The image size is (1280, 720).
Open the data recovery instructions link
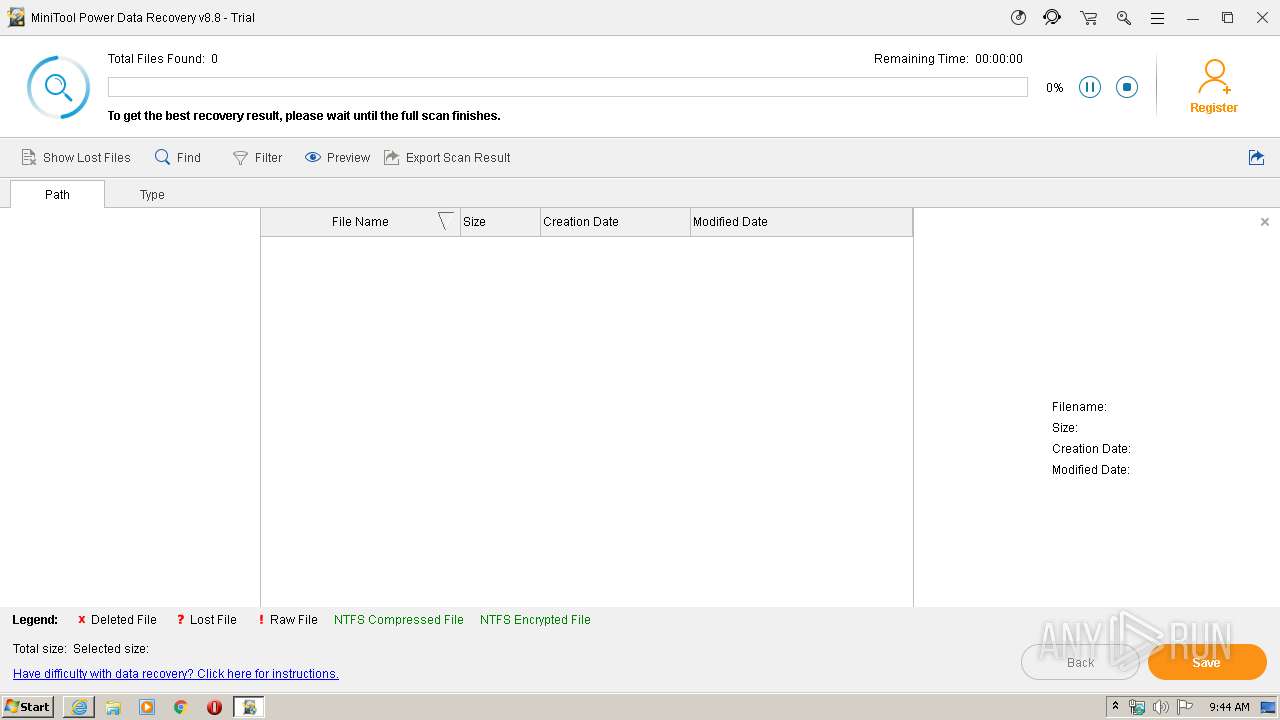(176, 674)
